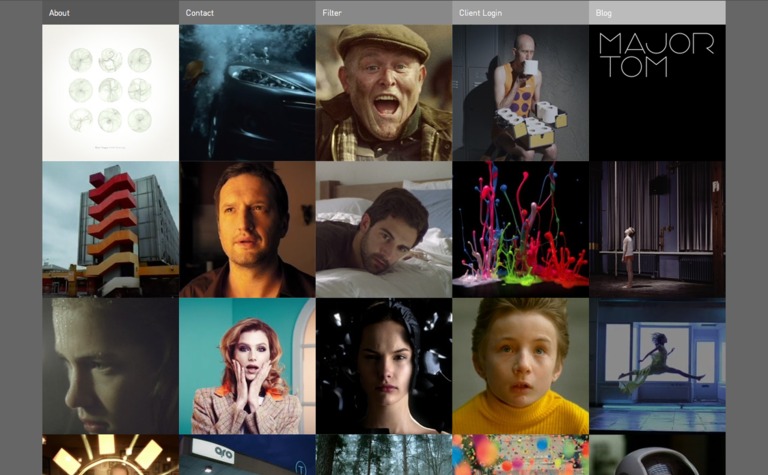The image size is (768, 475).
Task: Open the wet face profile thumbnail
Action: point(110,366)
